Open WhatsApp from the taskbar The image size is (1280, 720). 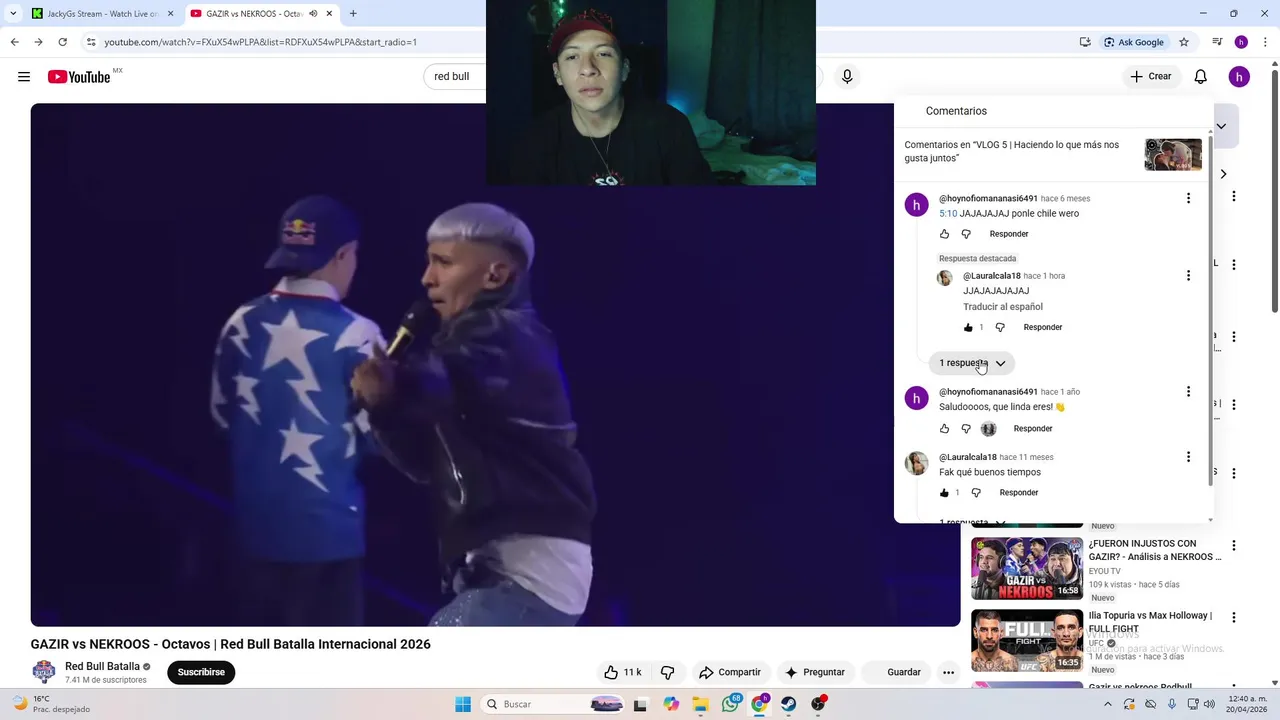point(731,704)
